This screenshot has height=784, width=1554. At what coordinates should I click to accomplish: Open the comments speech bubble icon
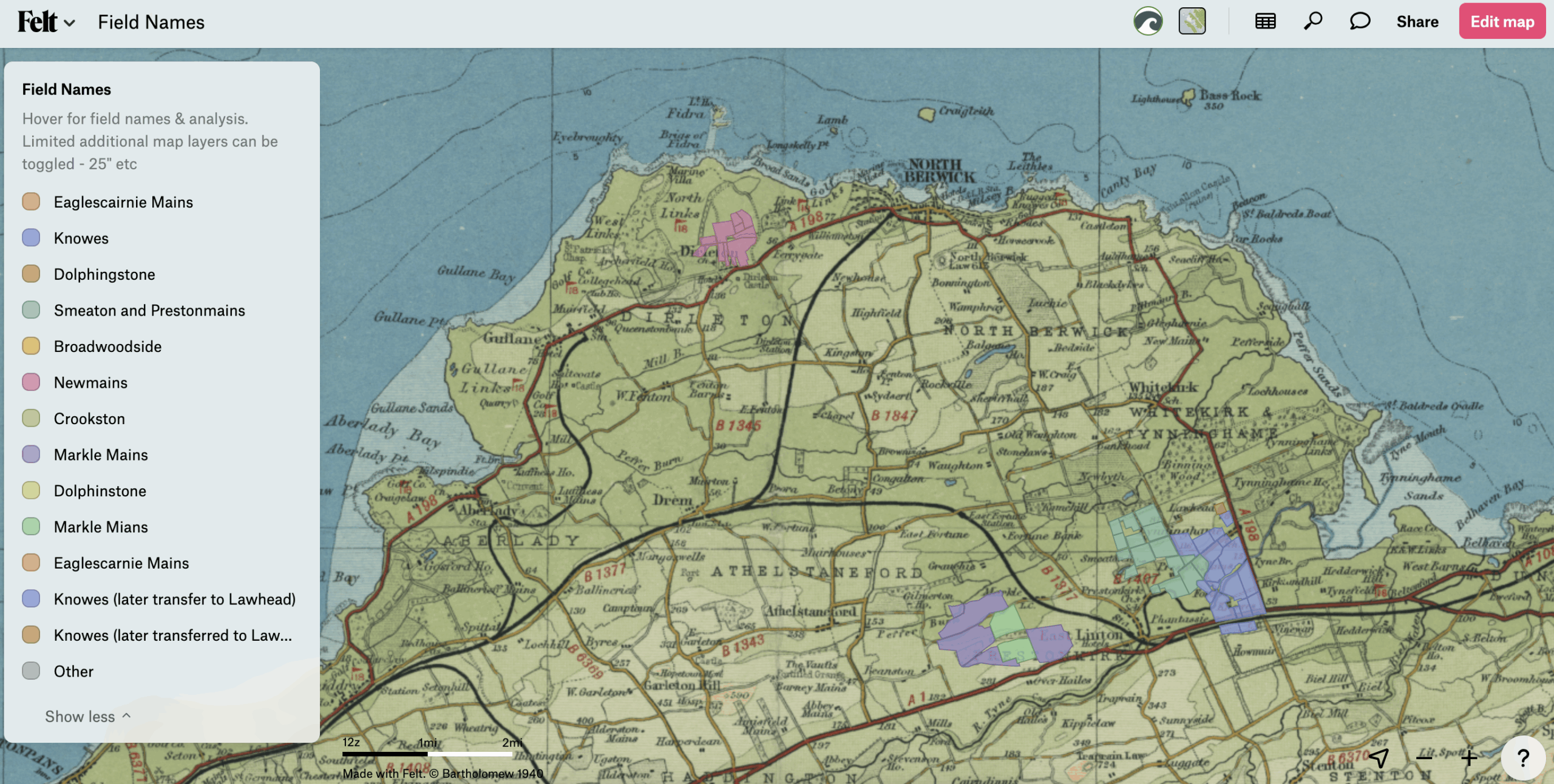click(1360, 22)
